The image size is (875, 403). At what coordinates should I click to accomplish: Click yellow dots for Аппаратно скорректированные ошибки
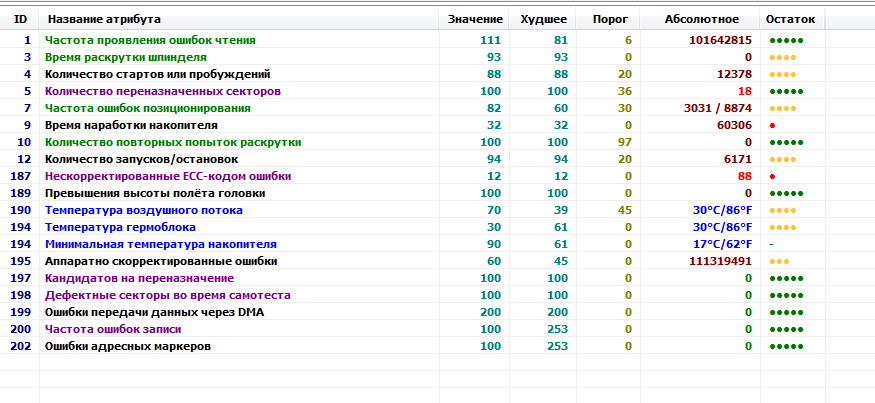click(780, 261)
